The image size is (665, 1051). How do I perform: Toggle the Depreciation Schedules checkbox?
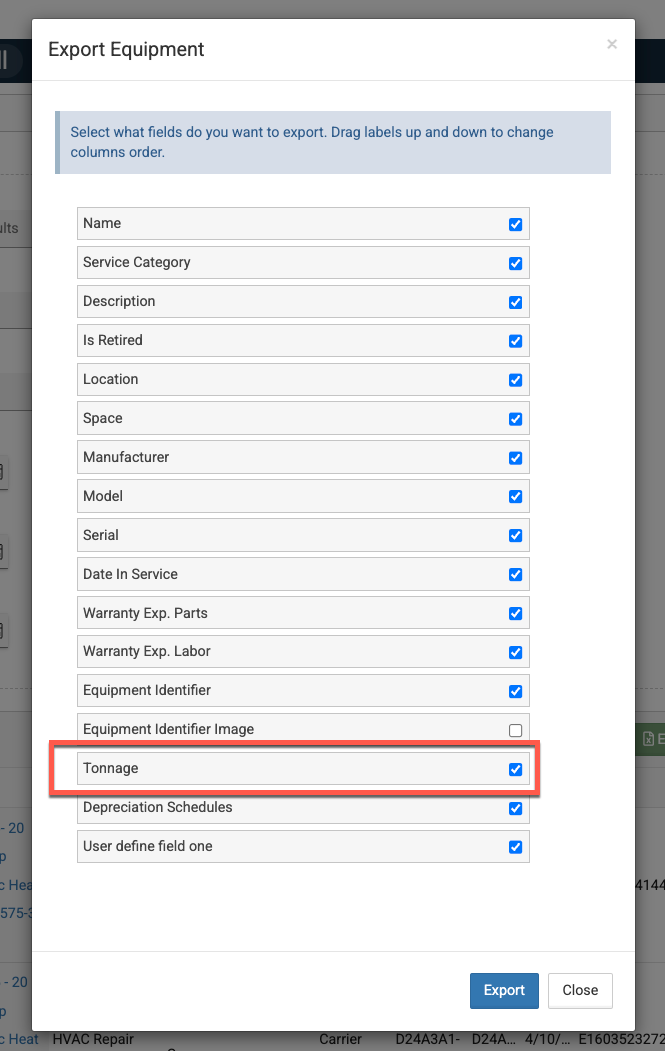pos(515,808)
